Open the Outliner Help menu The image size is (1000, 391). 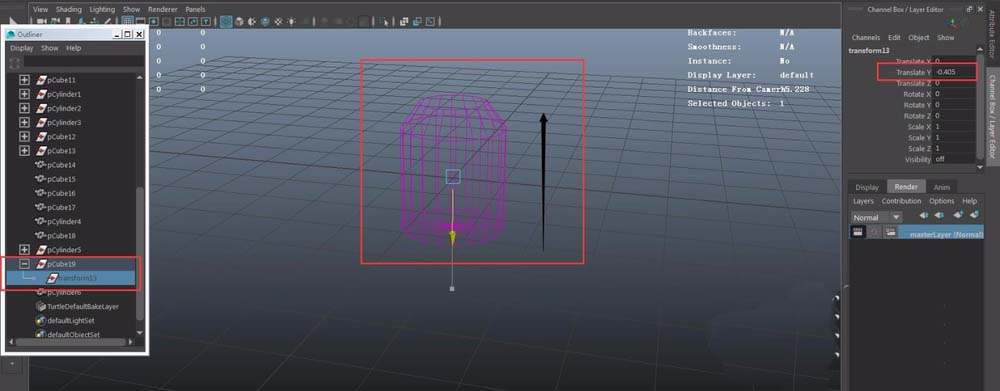74,48
